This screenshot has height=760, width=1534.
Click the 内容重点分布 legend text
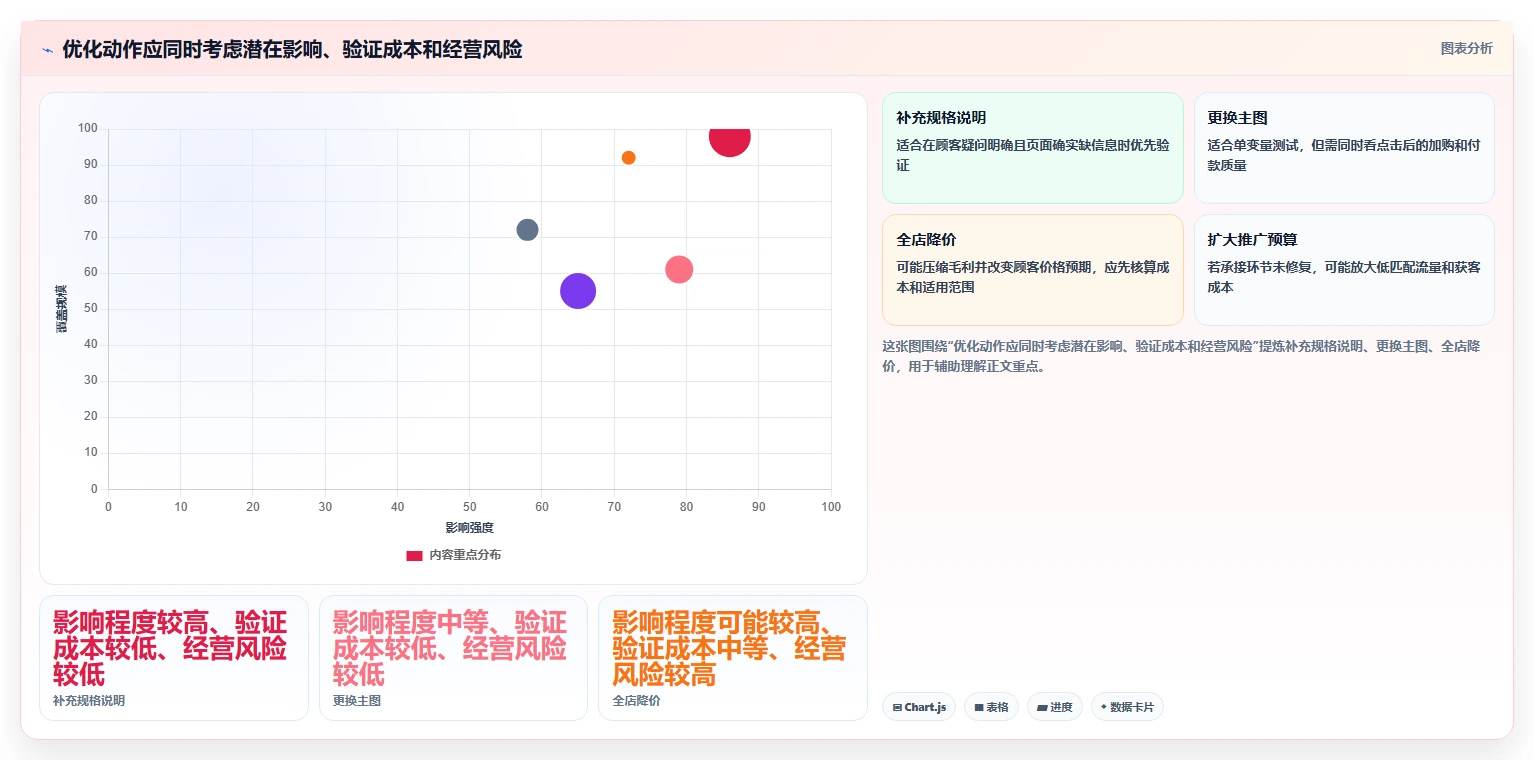point(465,555)
